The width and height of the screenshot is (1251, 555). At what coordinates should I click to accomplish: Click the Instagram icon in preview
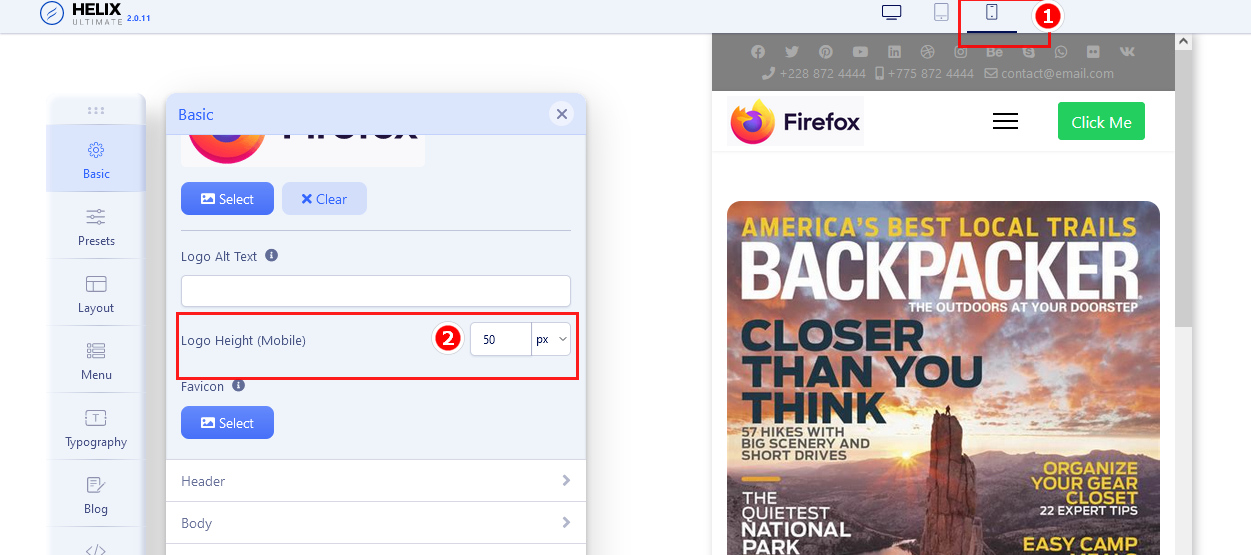point(961,52)
